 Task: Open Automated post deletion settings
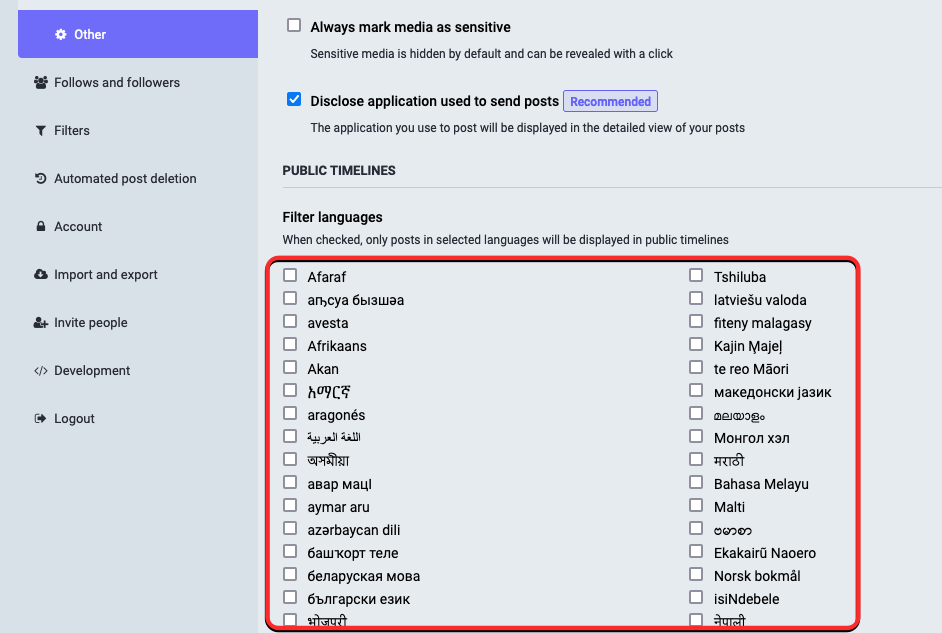125,179
